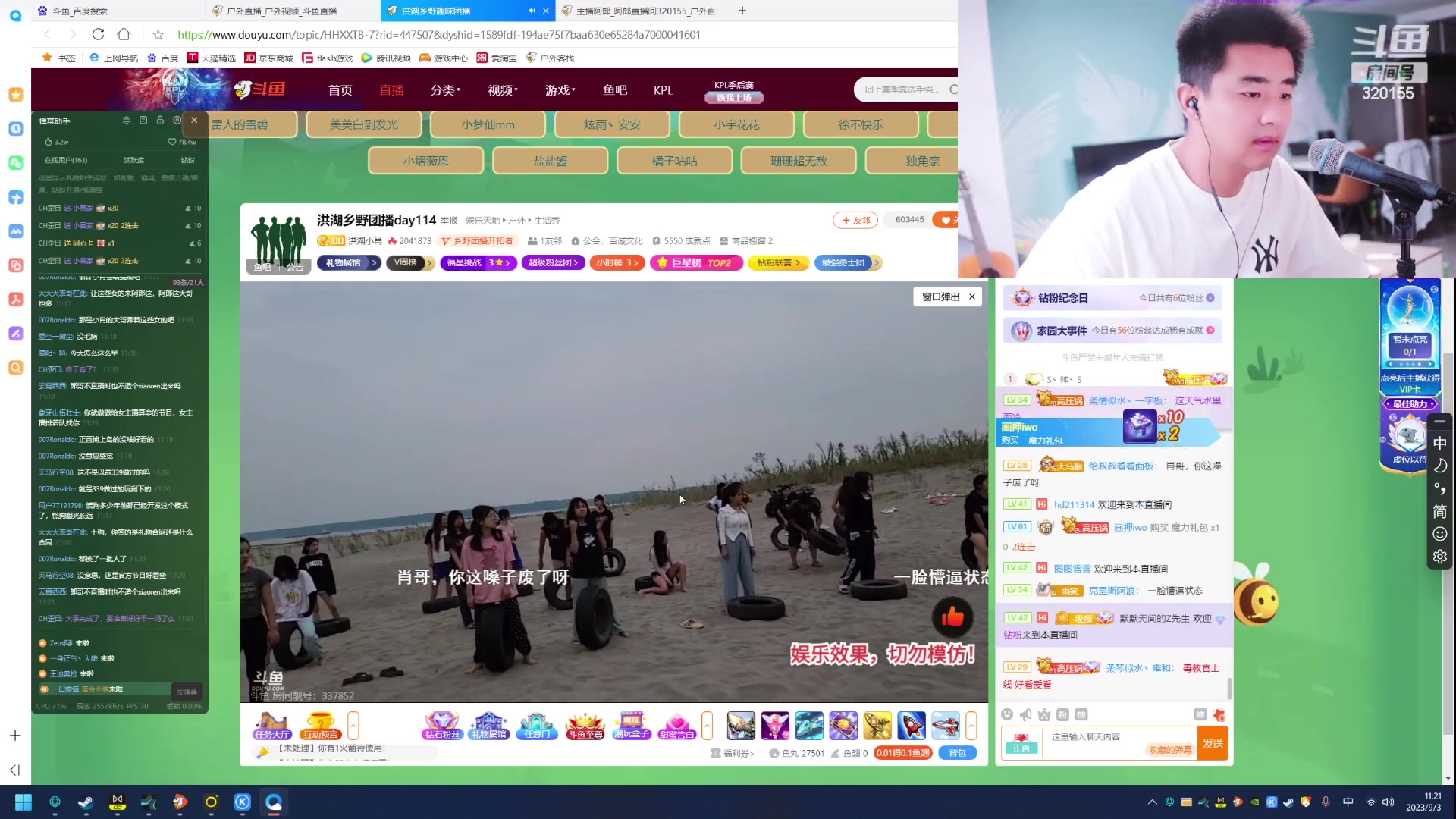Open the Windows Start menu
This screenshot has width=1456, height=819.
[x=24, y=802]
